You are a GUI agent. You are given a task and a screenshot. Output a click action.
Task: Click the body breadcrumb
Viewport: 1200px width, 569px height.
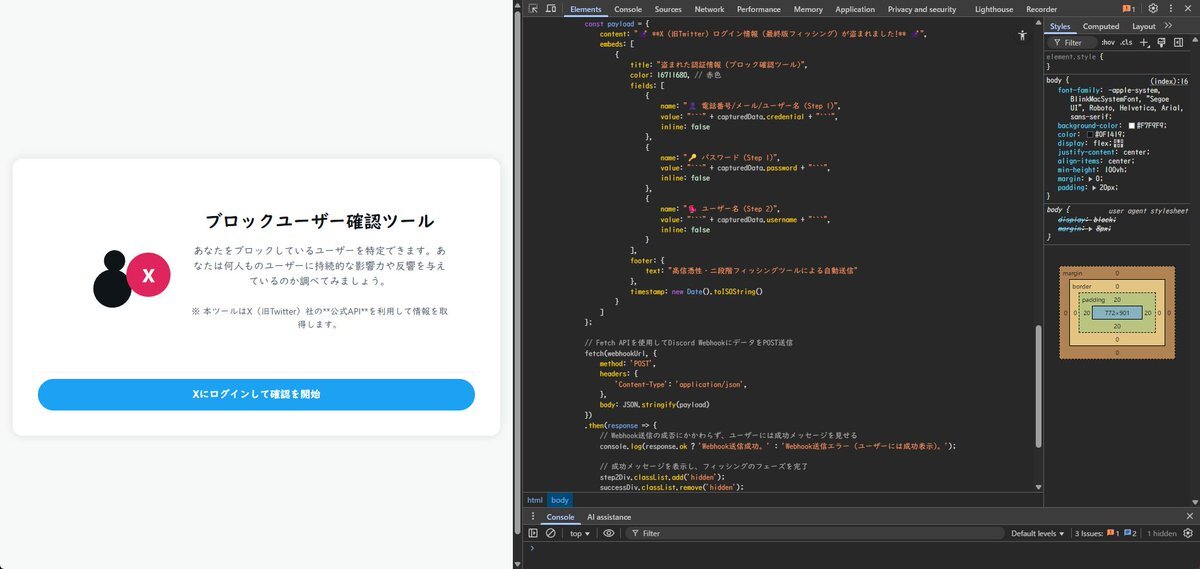coord(560,500)
